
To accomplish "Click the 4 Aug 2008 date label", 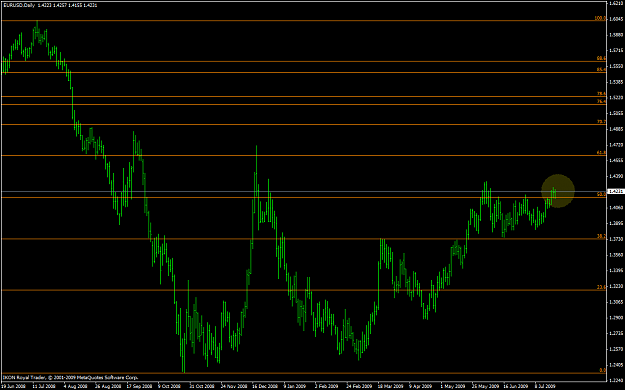I will 75,386.
